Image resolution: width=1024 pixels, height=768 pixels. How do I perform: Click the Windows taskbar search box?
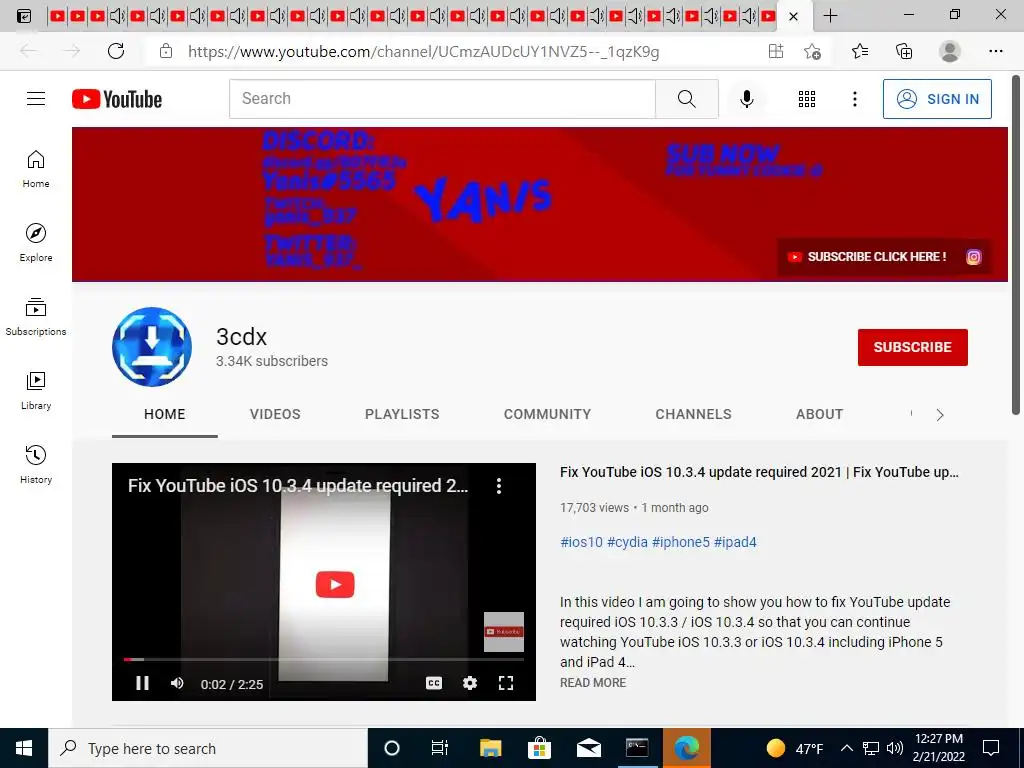208,748
